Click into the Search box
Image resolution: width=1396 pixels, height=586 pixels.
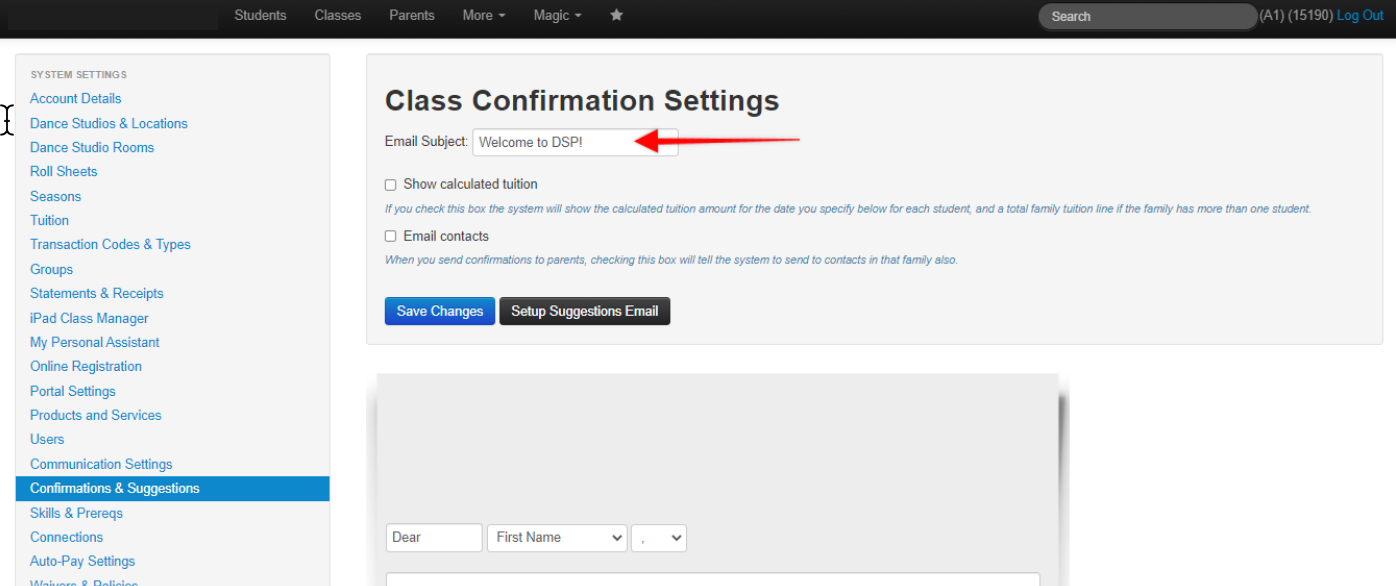(x=1147, y=16)
